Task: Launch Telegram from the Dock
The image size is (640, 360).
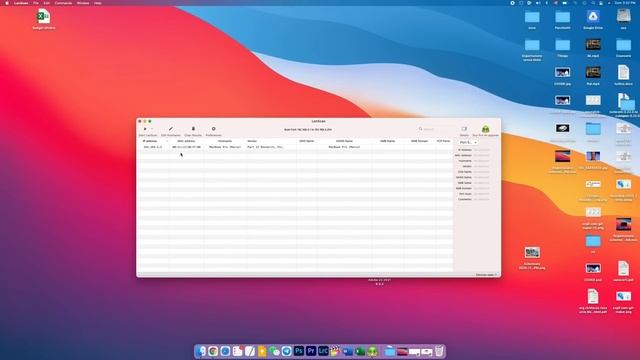Action: pyautogui.click(x=287, y=351)
